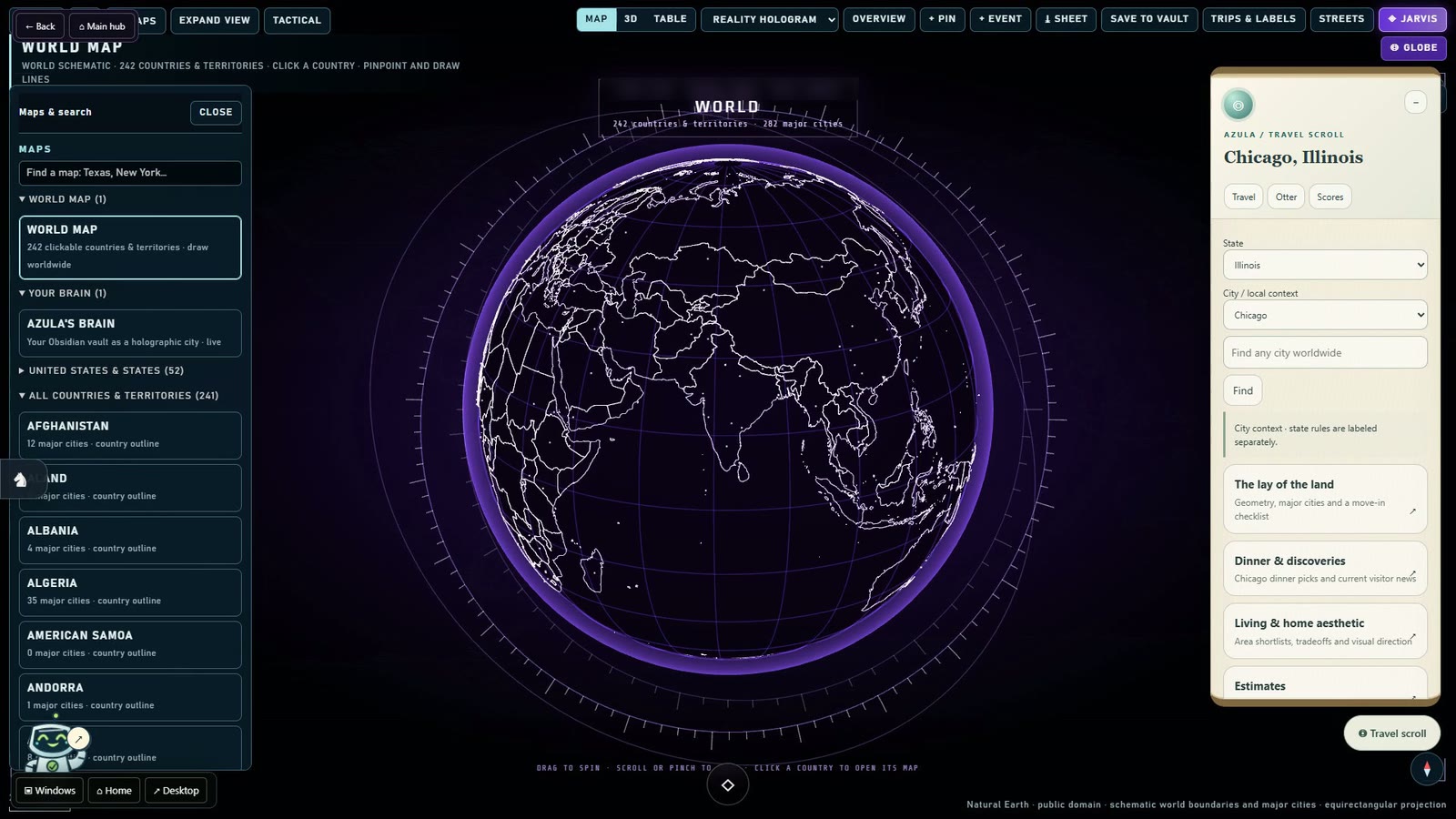Image resolution: width=1456 pixels, height=819 pixels.
Task: Open the Jarvis assistant
Action: [1412, 19]
